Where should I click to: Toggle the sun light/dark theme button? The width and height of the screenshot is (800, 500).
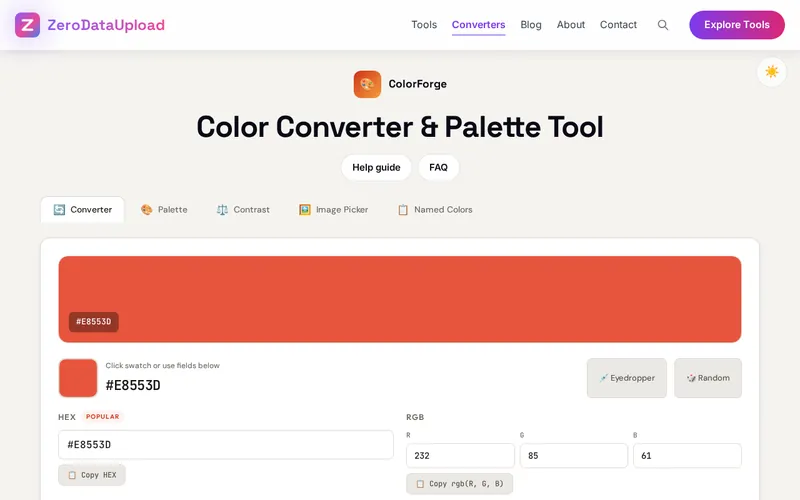[771, 71]
